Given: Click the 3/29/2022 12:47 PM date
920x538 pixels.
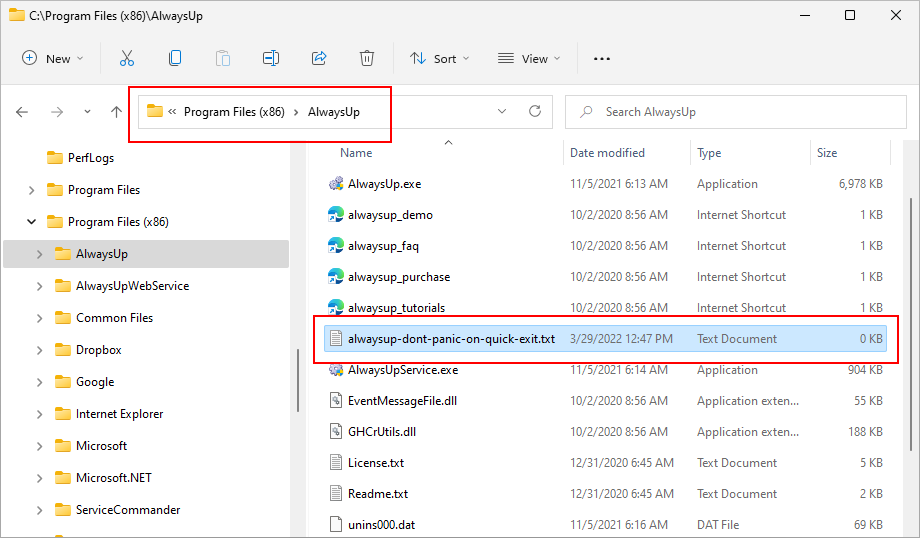Looking at the screenshot, I should (621, 339).
